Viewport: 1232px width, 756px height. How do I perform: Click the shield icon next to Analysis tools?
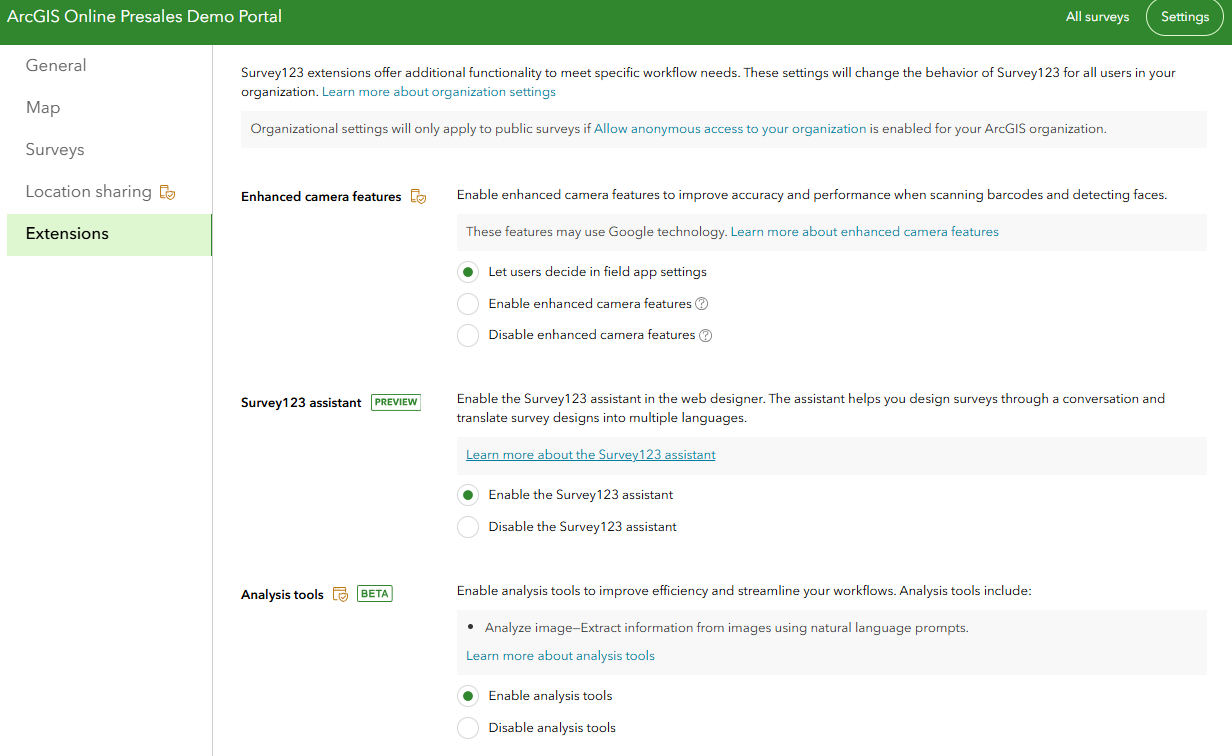(340, 594)
